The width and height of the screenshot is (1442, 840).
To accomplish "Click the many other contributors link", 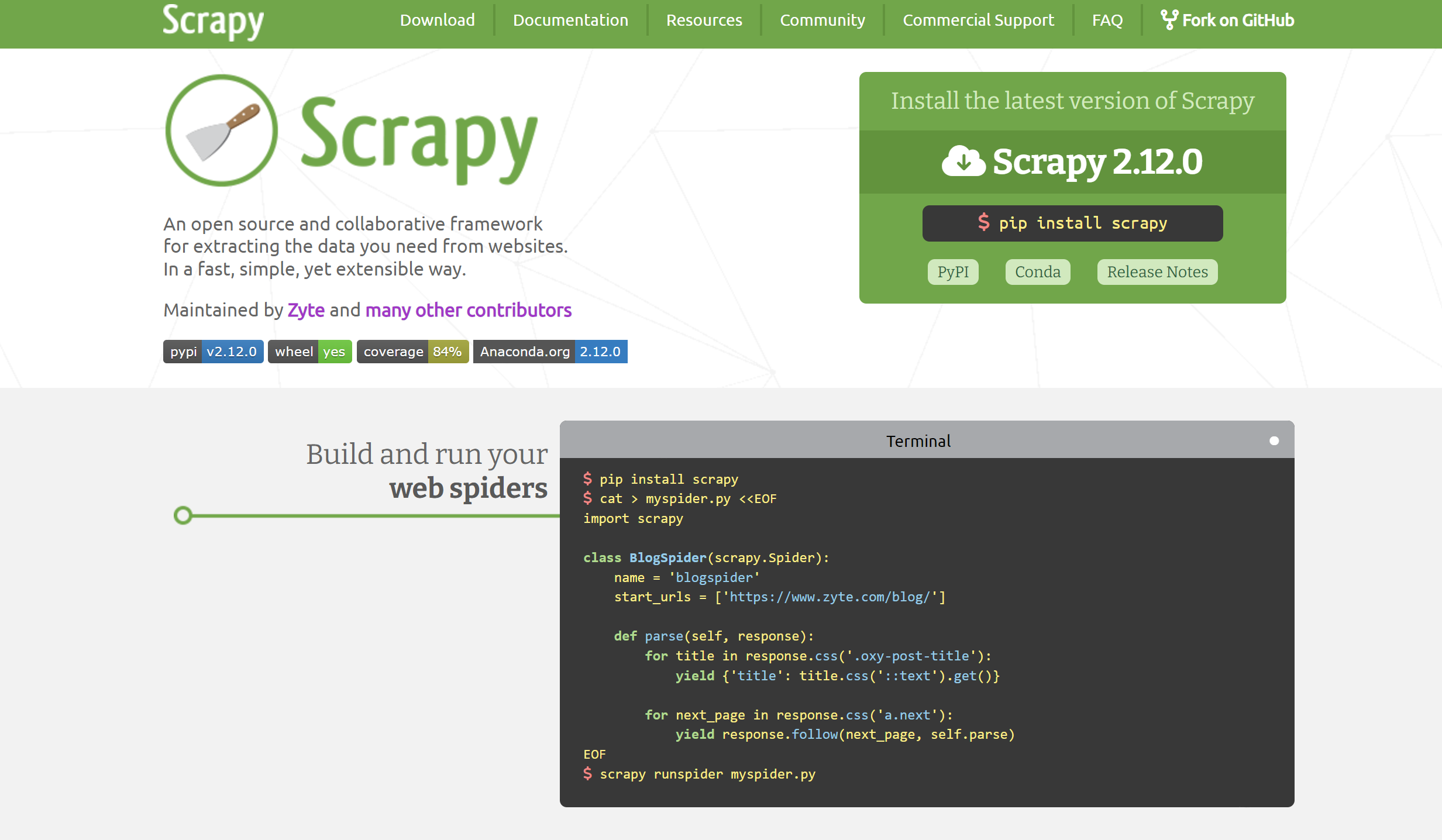I will 467,310.
